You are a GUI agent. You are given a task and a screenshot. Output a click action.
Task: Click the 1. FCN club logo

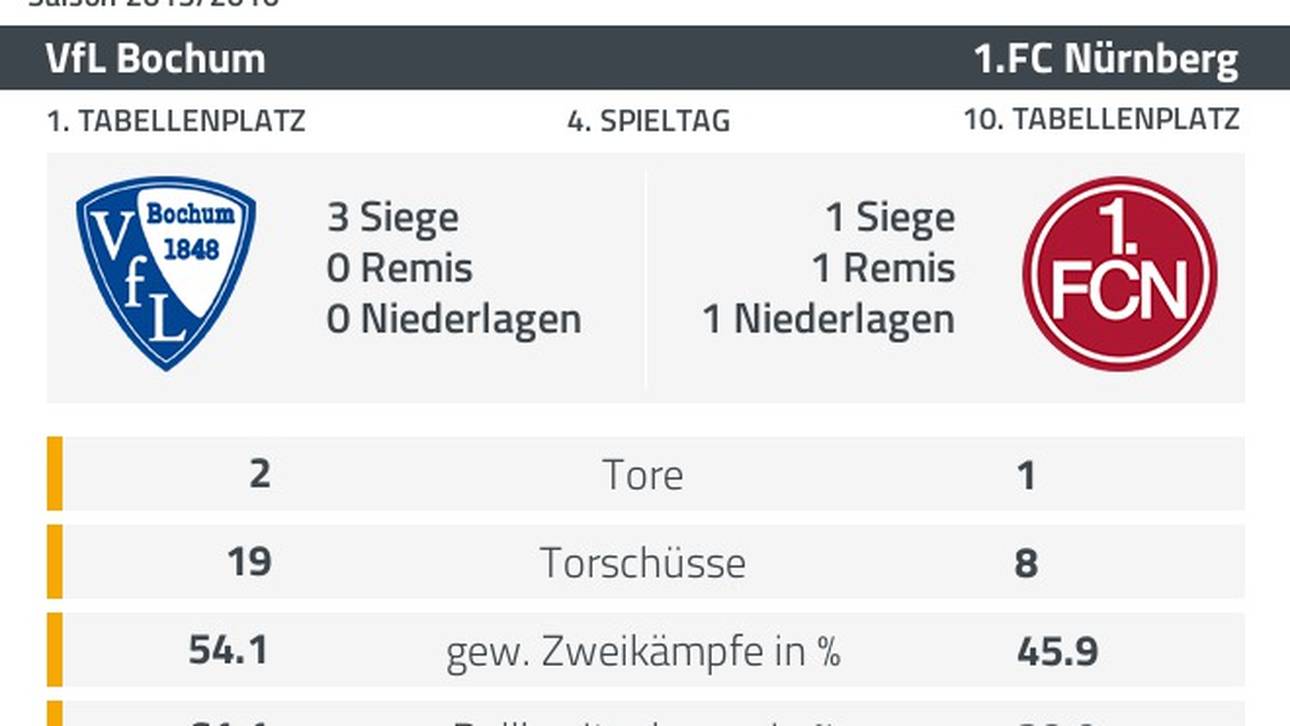tap(1119, 273)
